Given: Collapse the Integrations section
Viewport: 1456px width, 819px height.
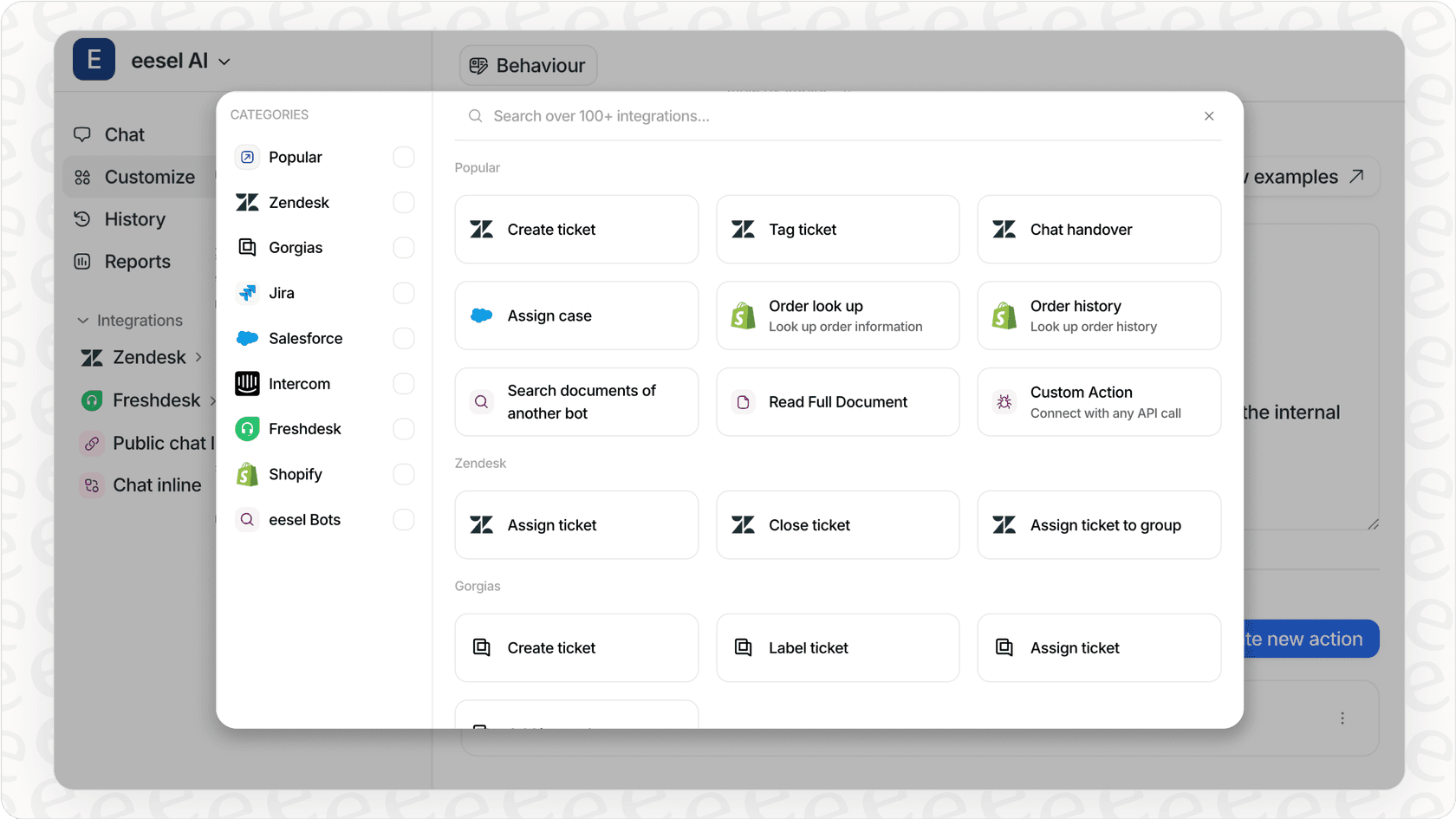Looking at the screenshot, I should tap(83, 320).
